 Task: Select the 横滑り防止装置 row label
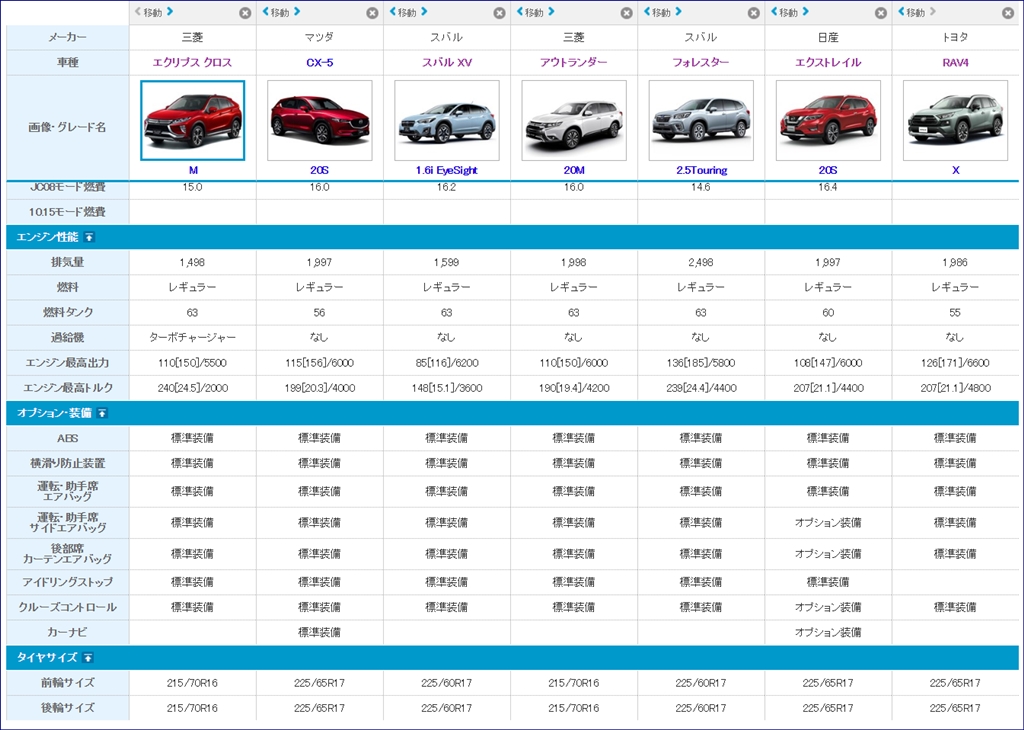(x=68, y=464)
